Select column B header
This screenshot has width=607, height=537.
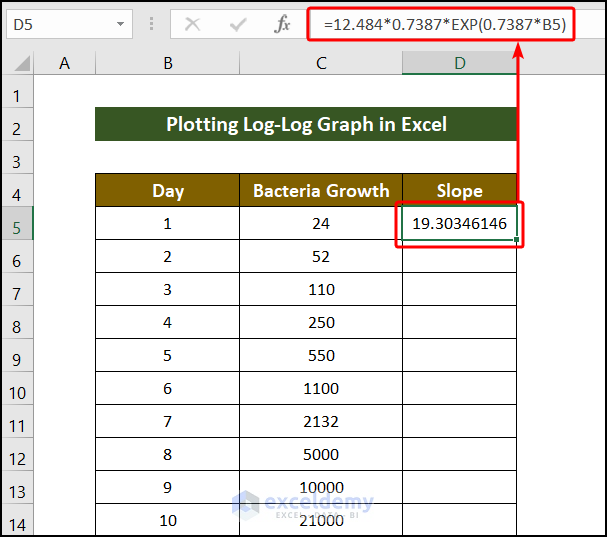[x=167, y=63]
